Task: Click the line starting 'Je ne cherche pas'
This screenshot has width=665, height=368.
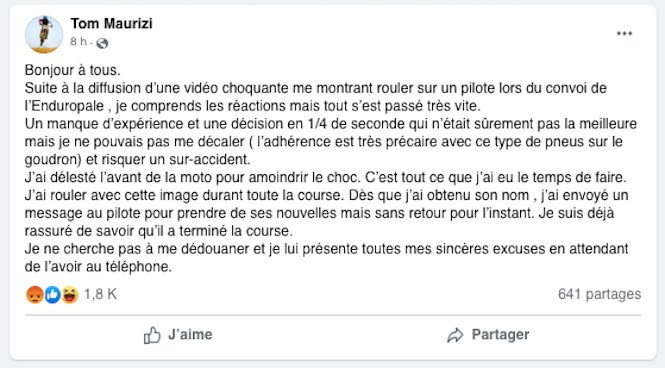Action: coord(326,249)
